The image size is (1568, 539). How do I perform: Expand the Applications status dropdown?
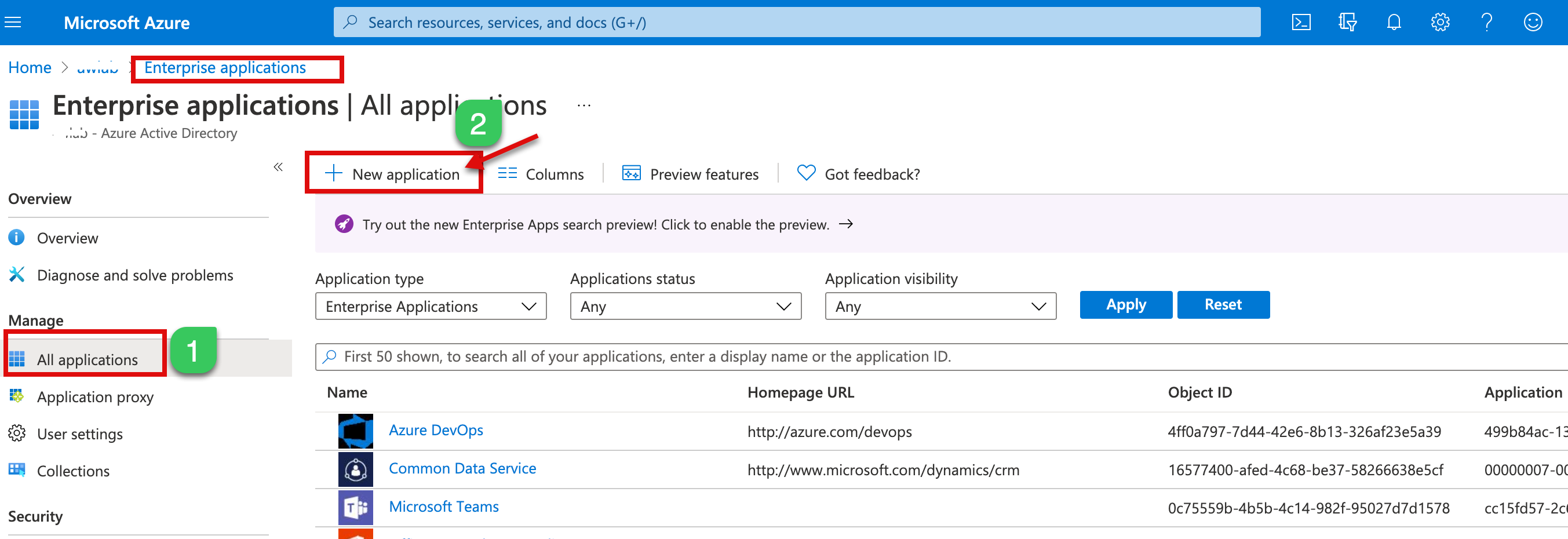click(685, 307)
